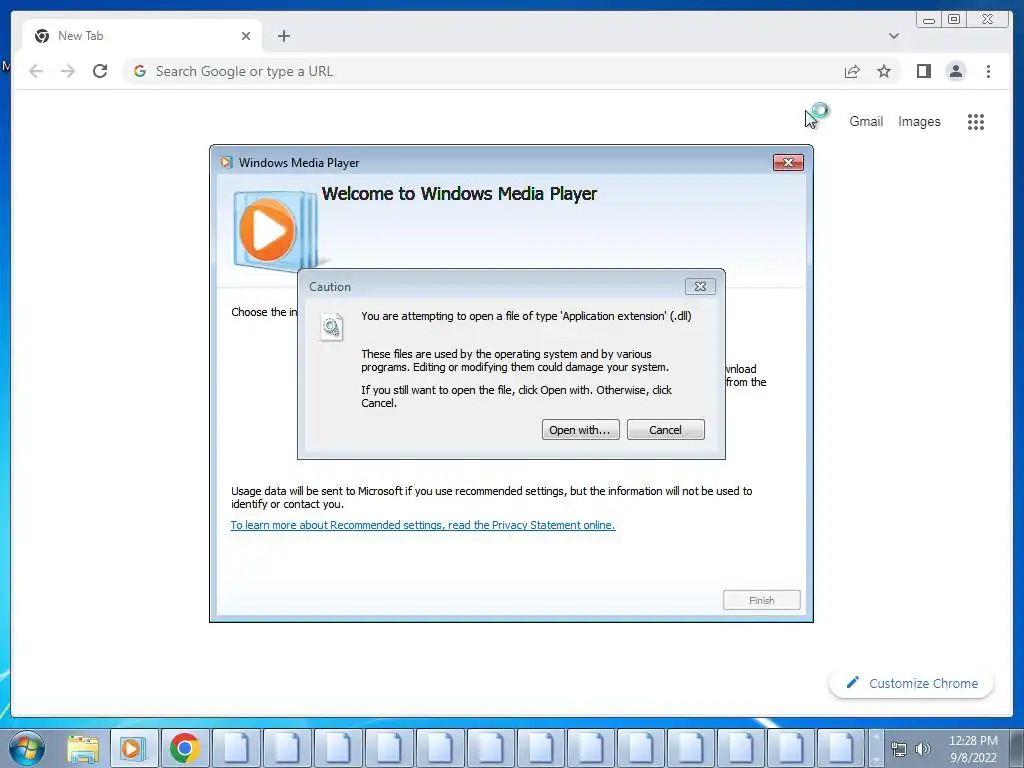1024x768 pixels.
Task: Open the Gmail link
Action: coord(866,121)
